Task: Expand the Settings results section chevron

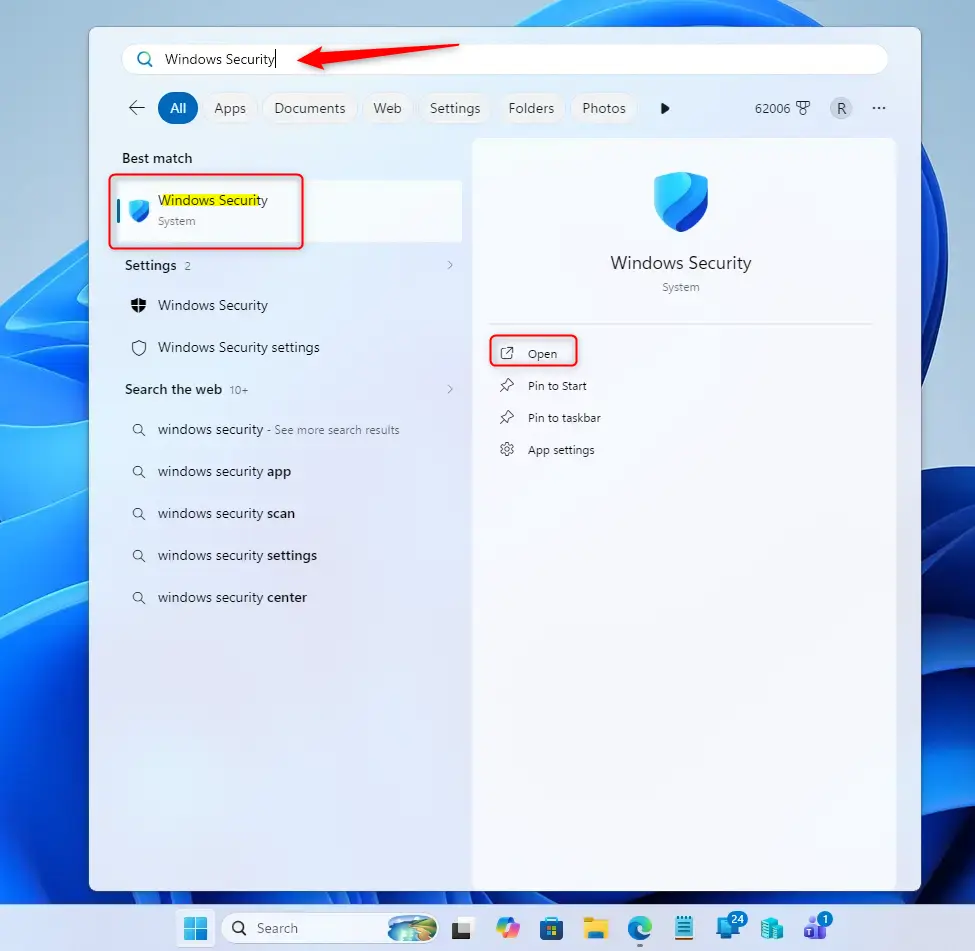Action: pyautogui.click(x=450, y=266)
